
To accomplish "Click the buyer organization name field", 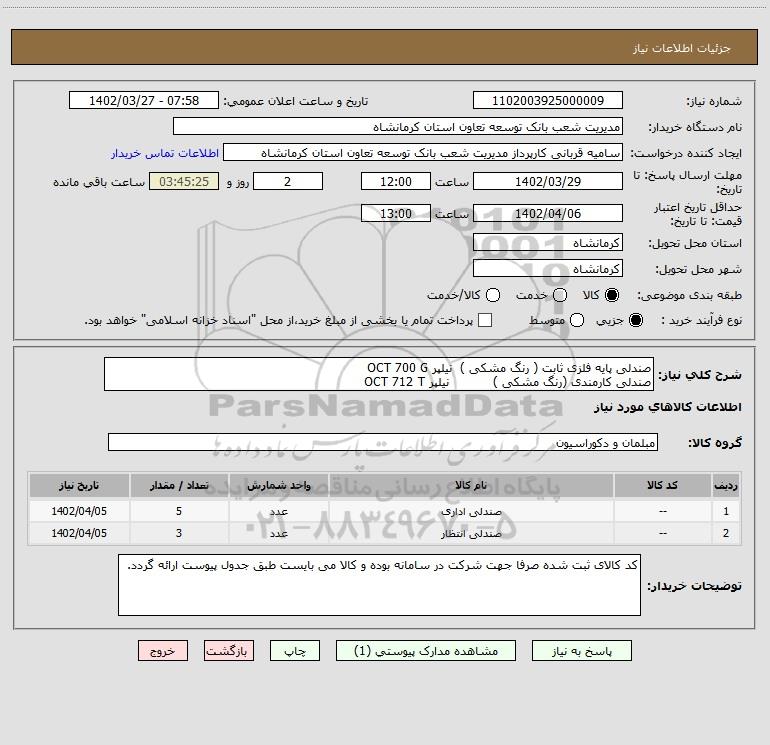I will (398, 127).
